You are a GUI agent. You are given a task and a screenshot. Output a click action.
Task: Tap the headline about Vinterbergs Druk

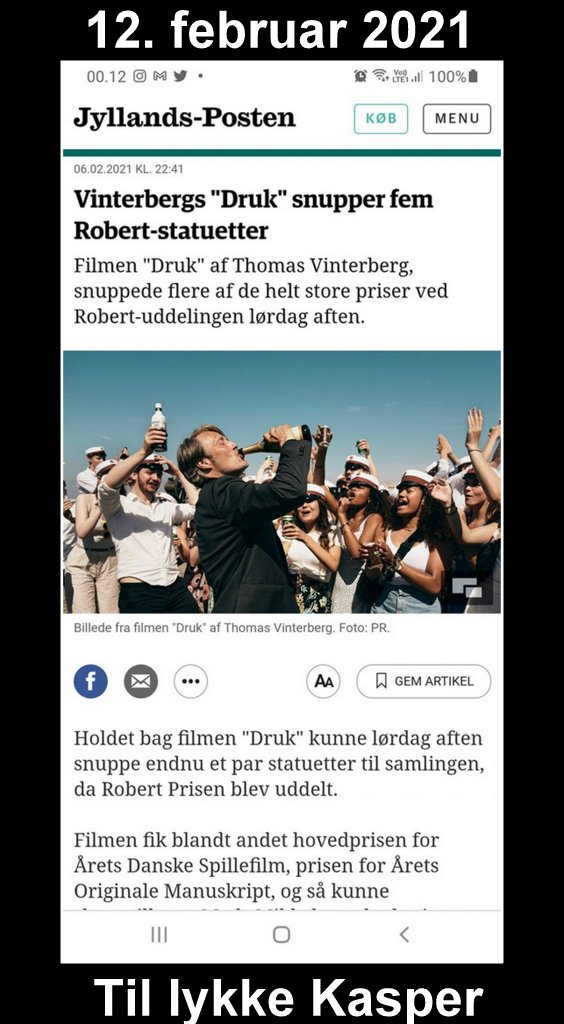pyautogui.click(x=253, y=214)
